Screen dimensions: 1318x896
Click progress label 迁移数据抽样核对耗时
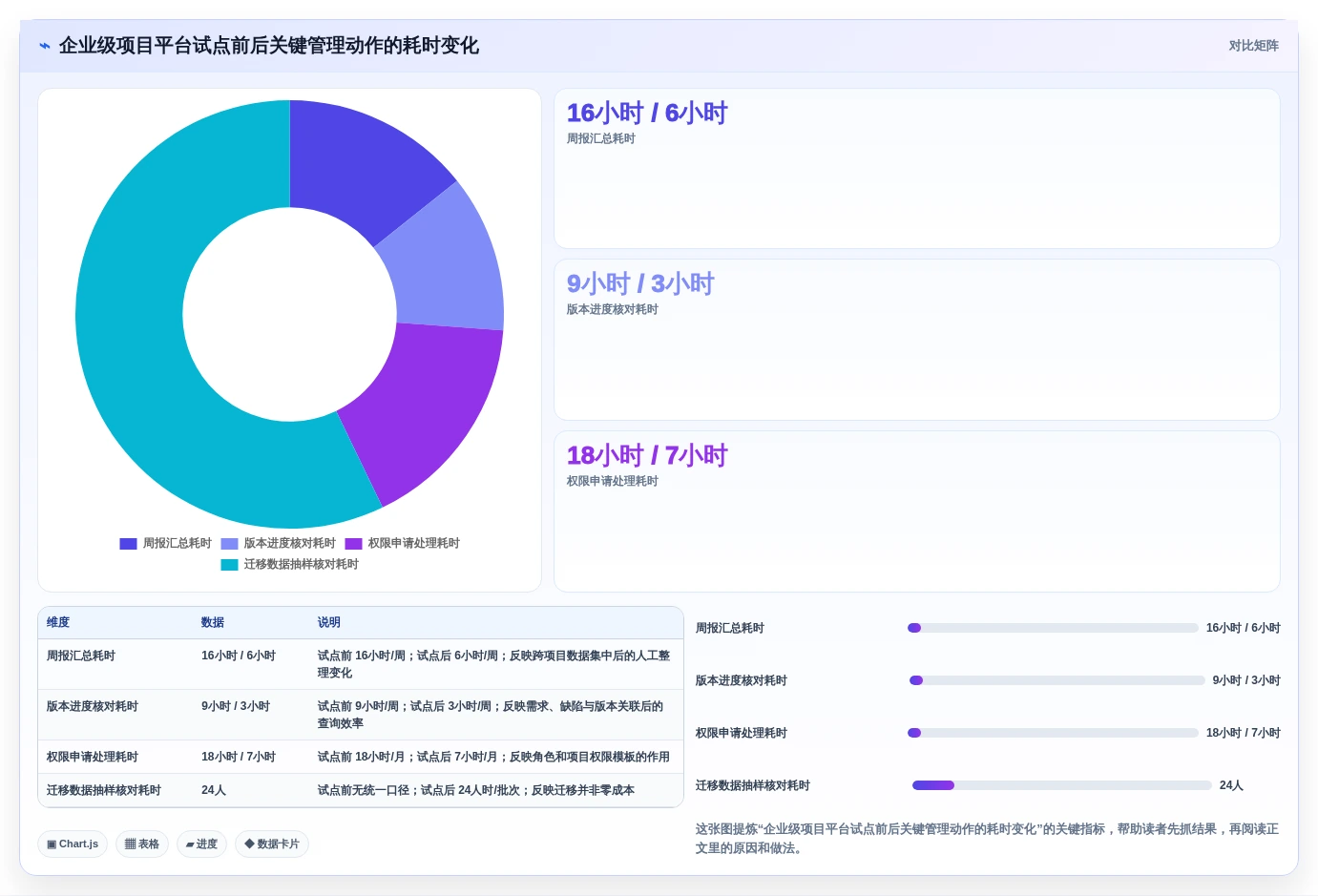[753, 785]
